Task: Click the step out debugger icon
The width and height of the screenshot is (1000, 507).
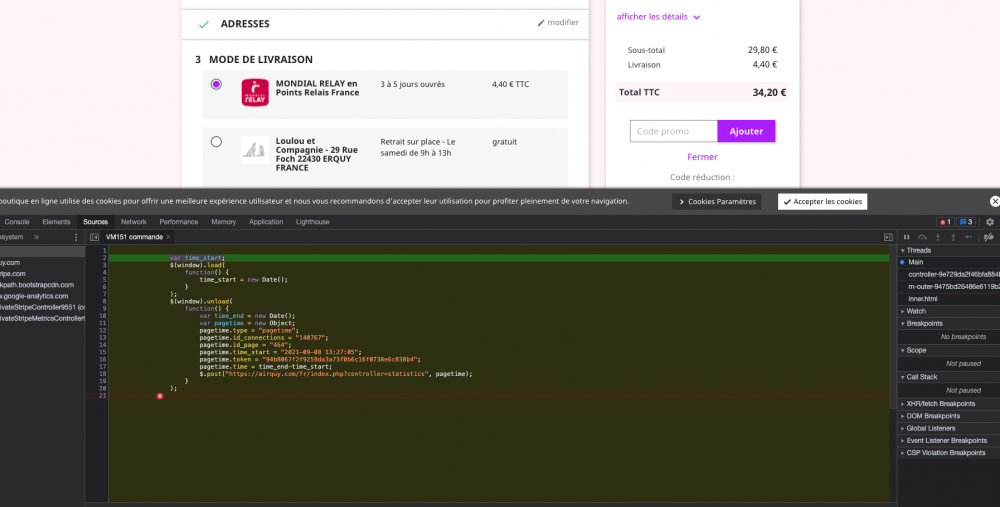Action: [x=953, y=237]
